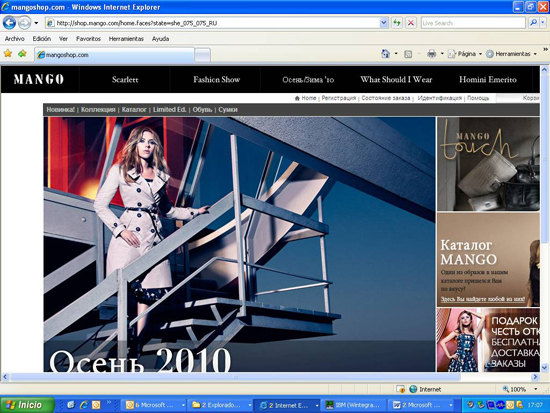The image size is (550, 413).
Task: Open search provider options dropdown arrow
Action: point(543,23)
